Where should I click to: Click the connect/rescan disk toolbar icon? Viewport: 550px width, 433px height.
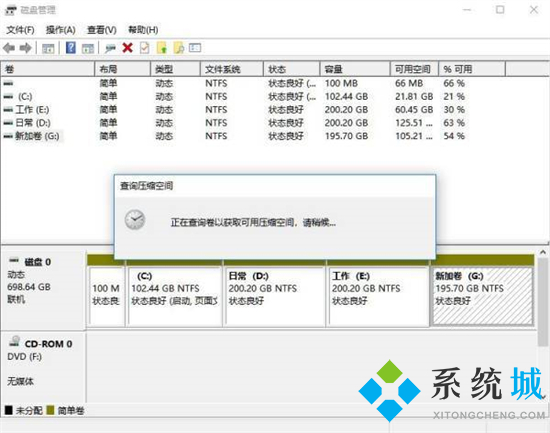coord(110,48)
